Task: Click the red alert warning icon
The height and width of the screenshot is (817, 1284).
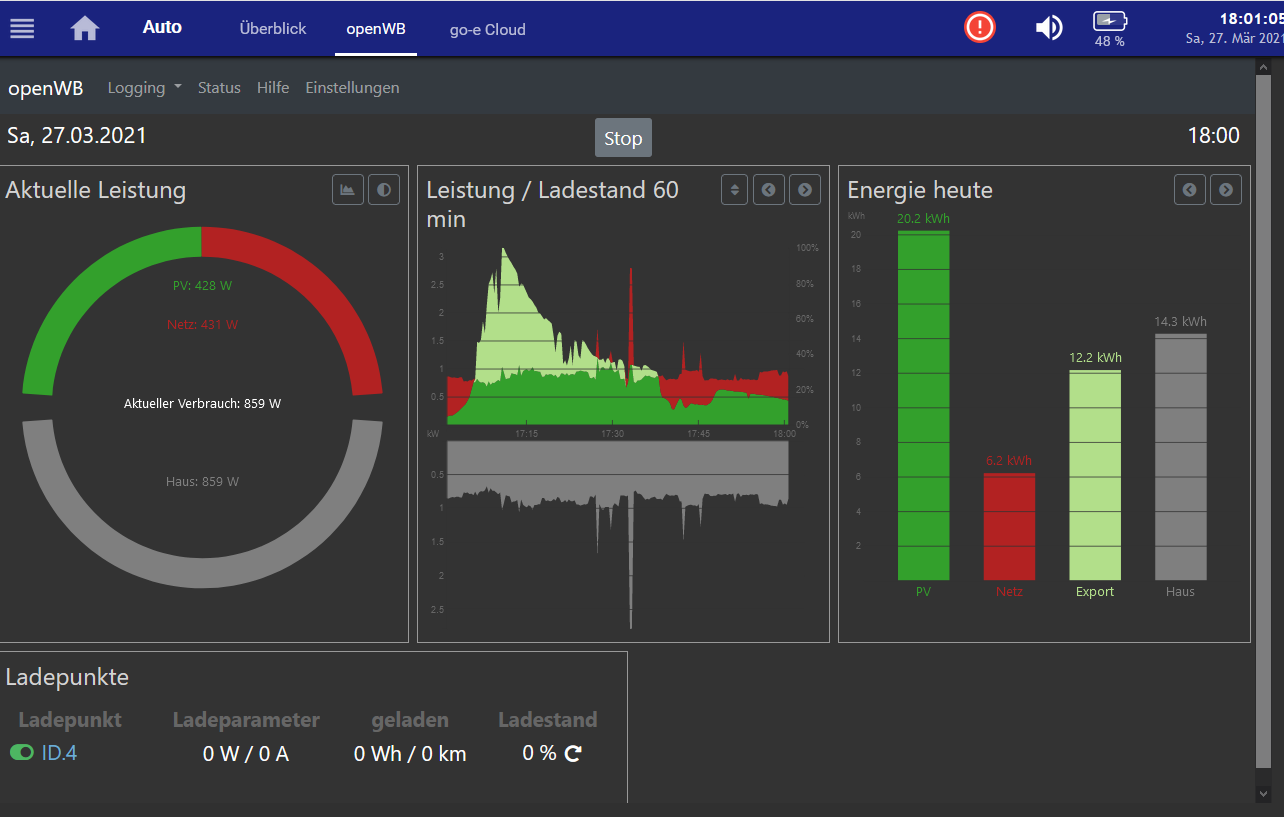Action: (980, 27)
